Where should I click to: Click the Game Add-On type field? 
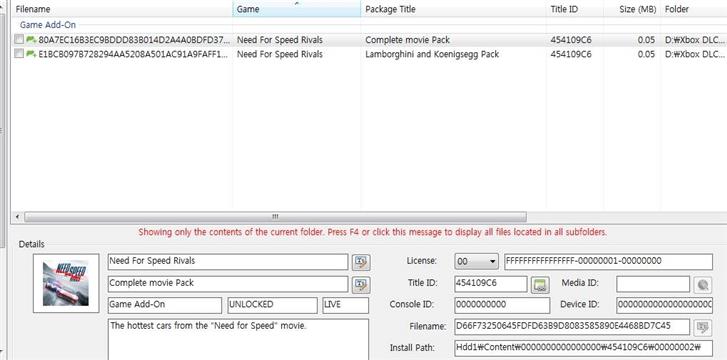click(x=165, y=305)
